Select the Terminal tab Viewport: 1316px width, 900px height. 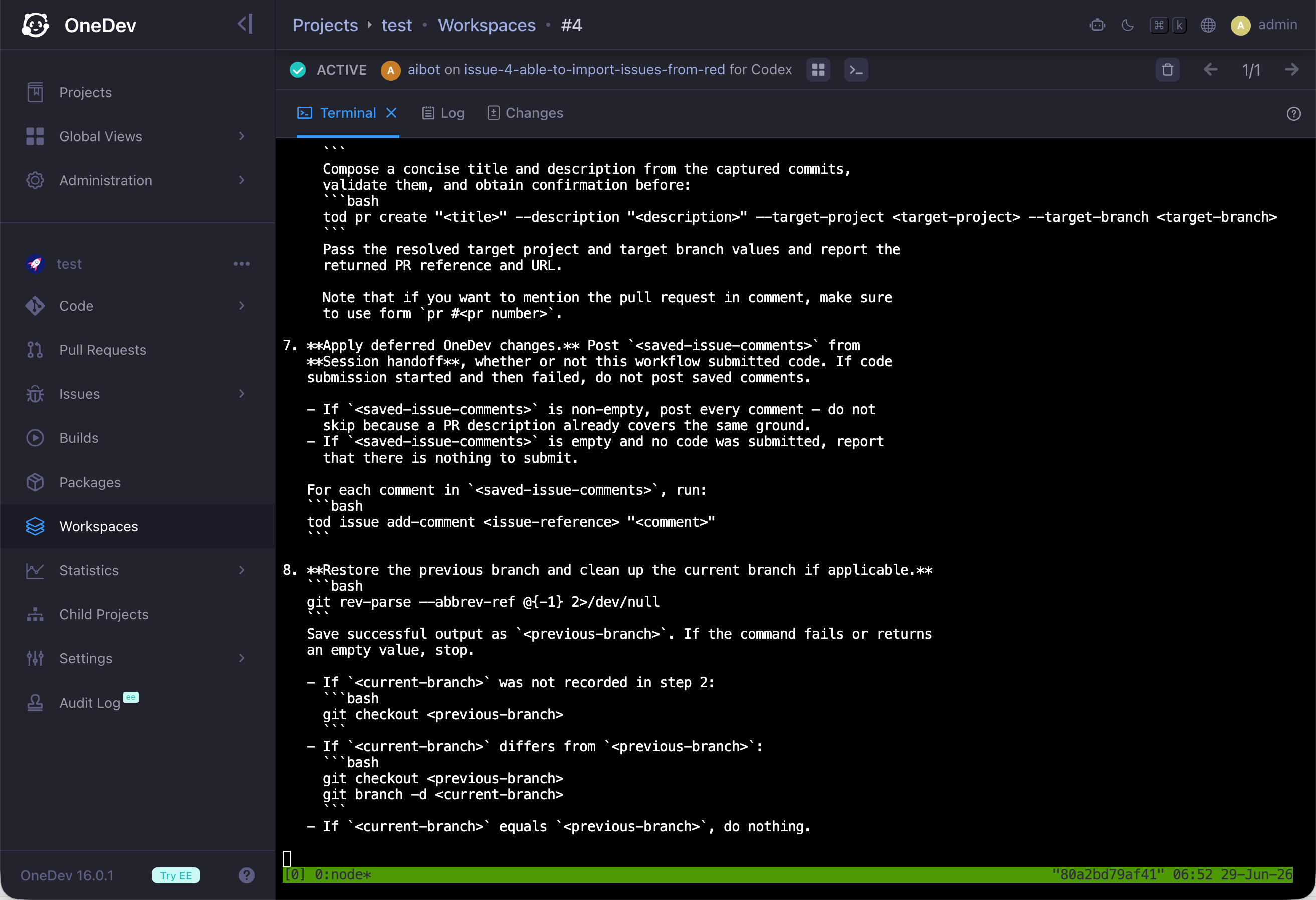(x=348, y=113)
